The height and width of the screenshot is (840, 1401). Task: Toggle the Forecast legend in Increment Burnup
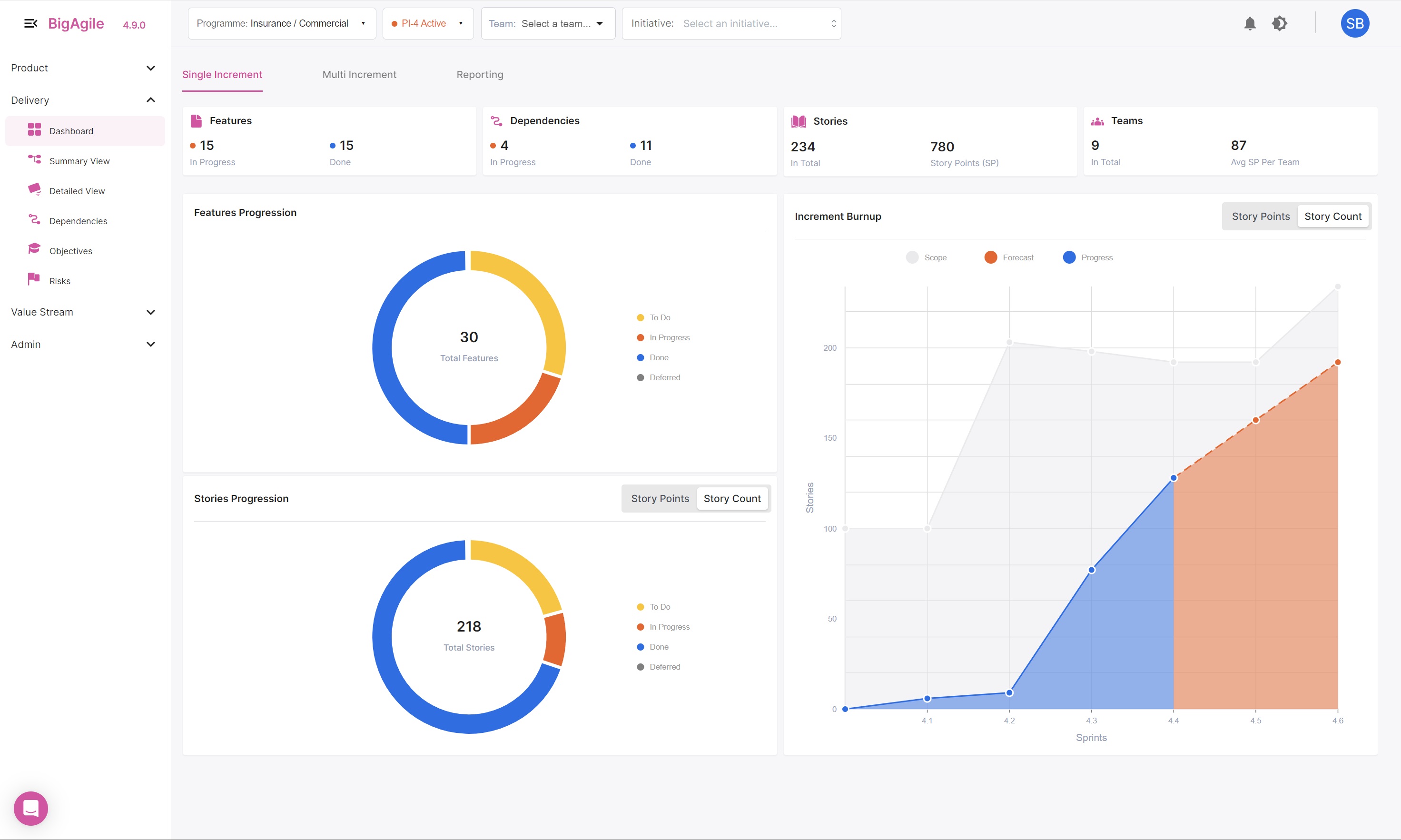pyautogui.click(x=1009, y=257)
